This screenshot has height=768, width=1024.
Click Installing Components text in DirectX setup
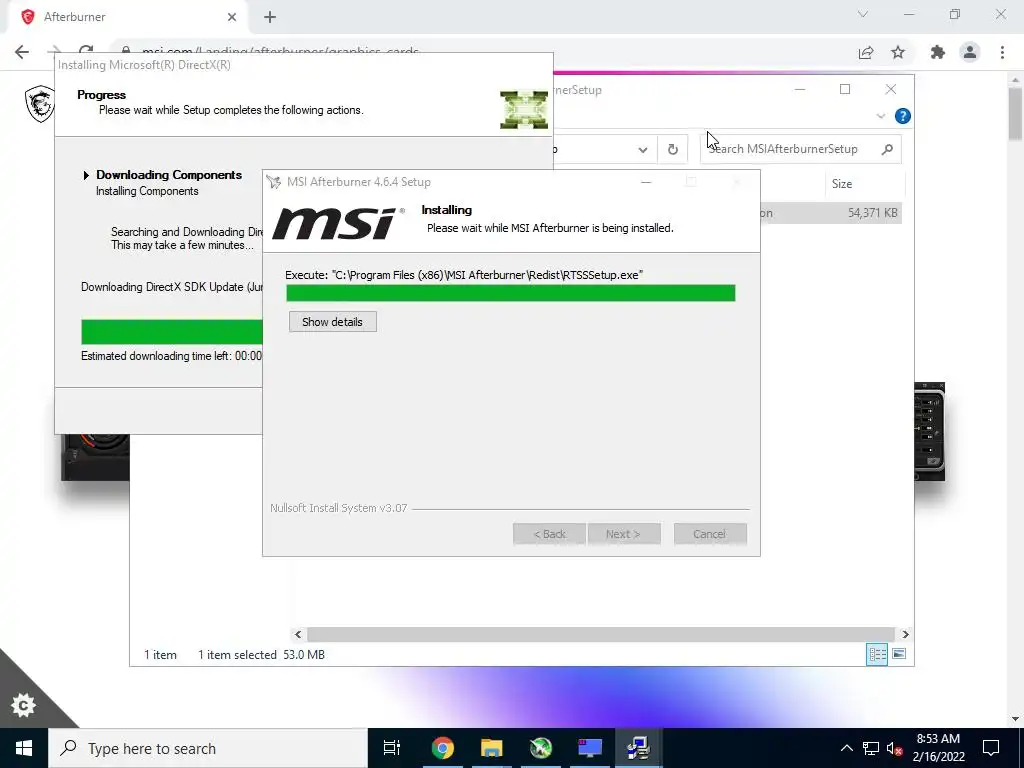pyautogui.click(x=147, y=191)
